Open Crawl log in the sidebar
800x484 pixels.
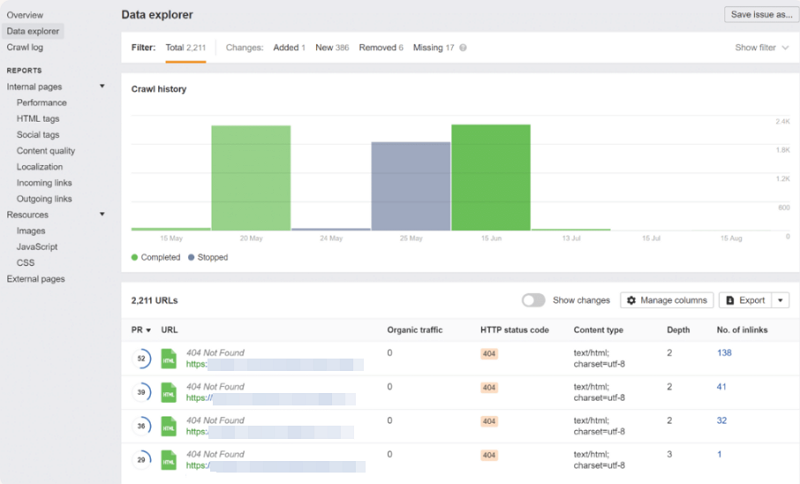pos(27,47)
